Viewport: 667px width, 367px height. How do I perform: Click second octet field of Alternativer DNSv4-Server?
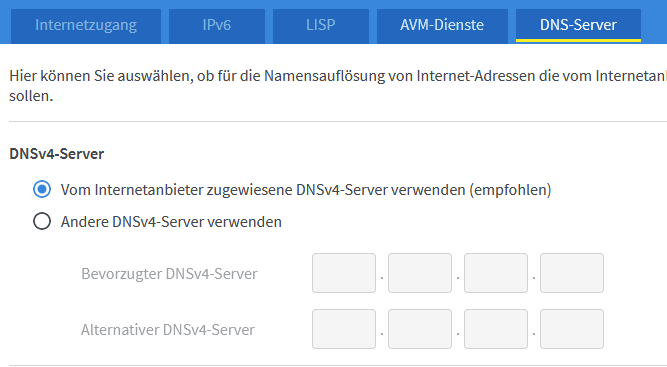pyautogui.click(x=420, y=329)
